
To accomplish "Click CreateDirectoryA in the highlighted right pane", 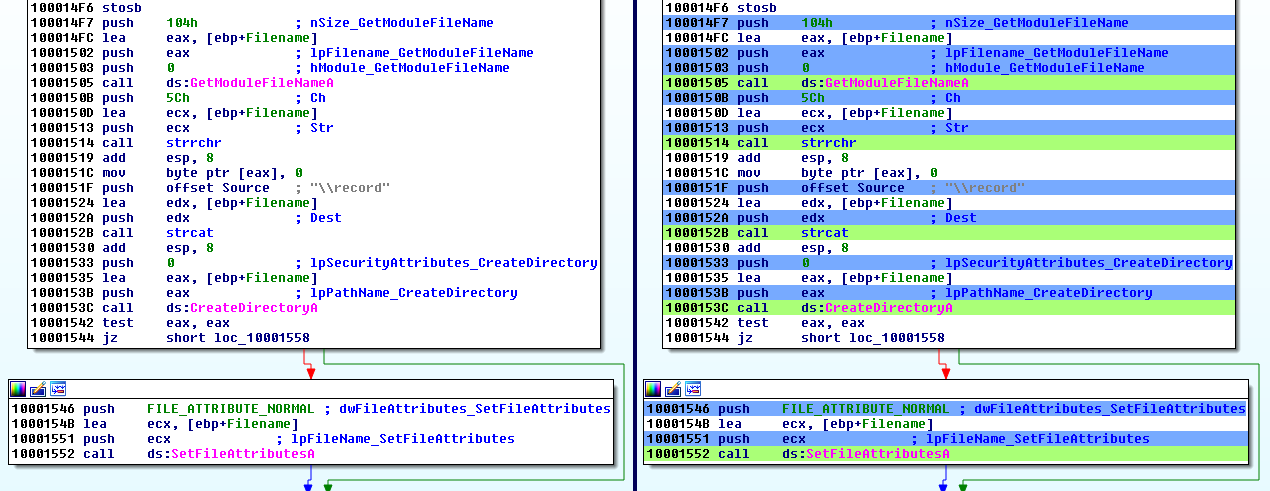I will (889, 308).
